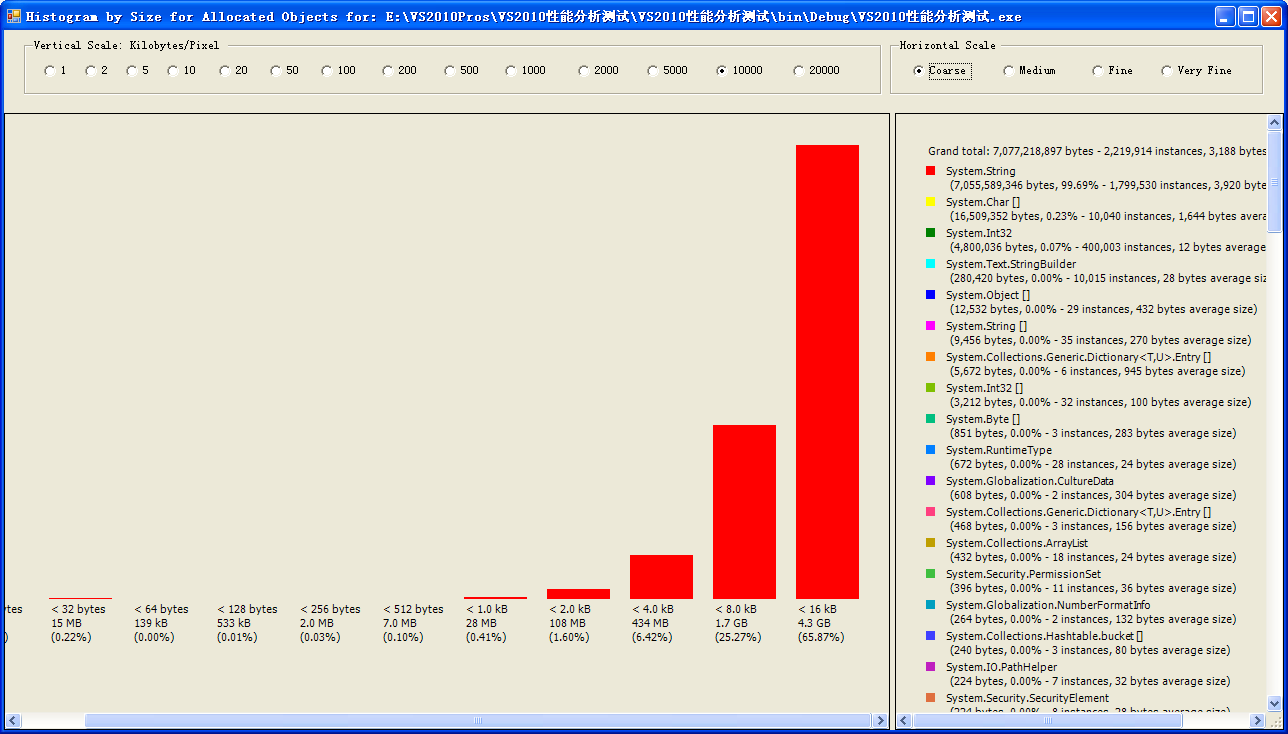Viewport: 1288px width, 734px height.
Task: Click legend horizontal scrollbar left arrow
Action: pos(905,720)
